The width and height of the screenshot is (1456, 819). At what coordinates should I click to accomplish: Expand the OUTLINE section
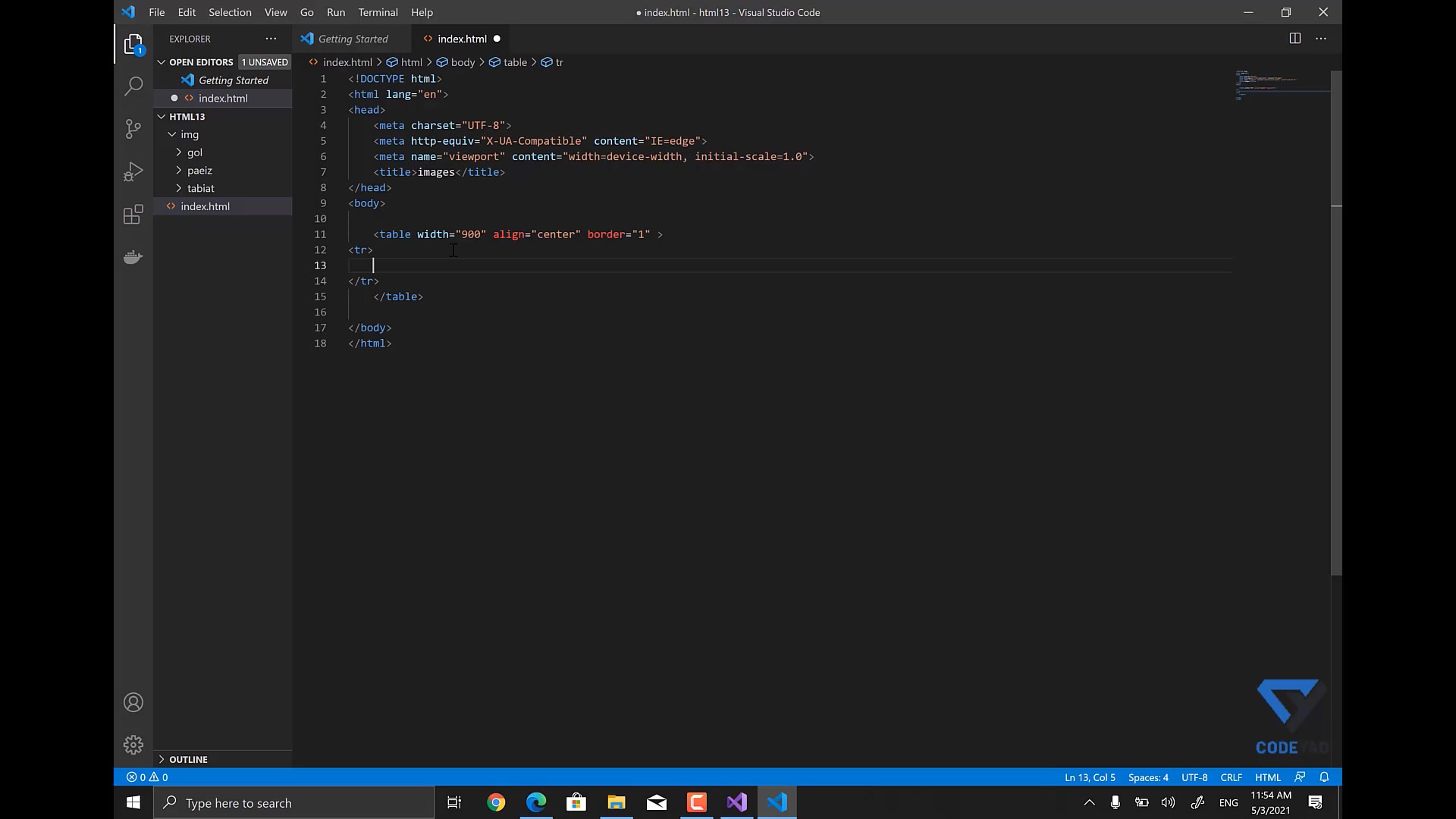click(x=188, y=759)
